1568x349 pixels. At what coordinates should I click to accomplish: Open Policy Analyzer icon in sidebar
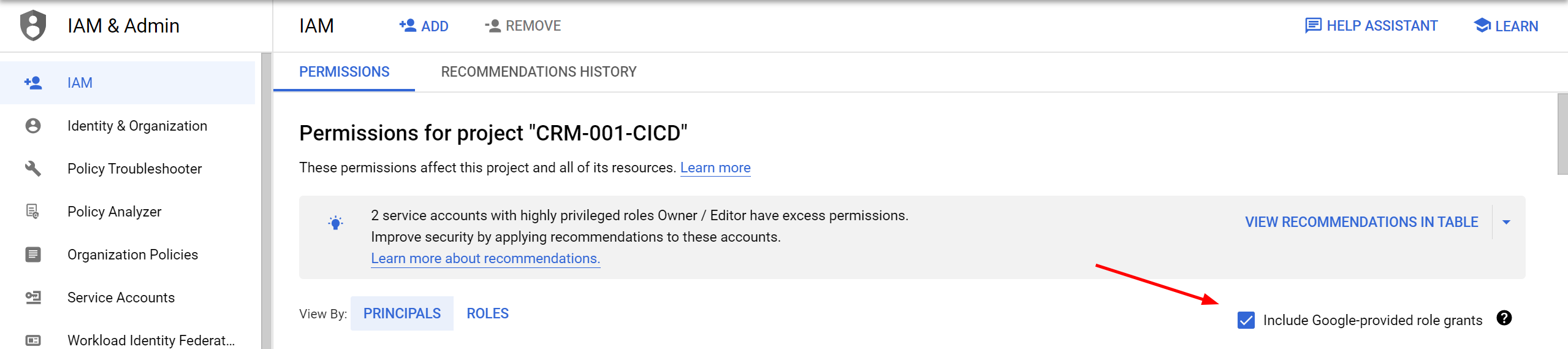point(33,212)
